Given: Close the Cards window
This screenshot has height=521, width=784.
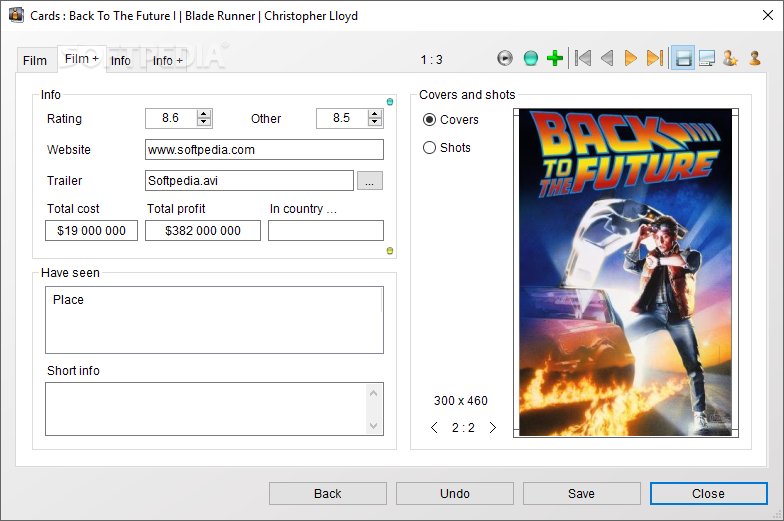Looking at the screenshot, I should 768,16.
